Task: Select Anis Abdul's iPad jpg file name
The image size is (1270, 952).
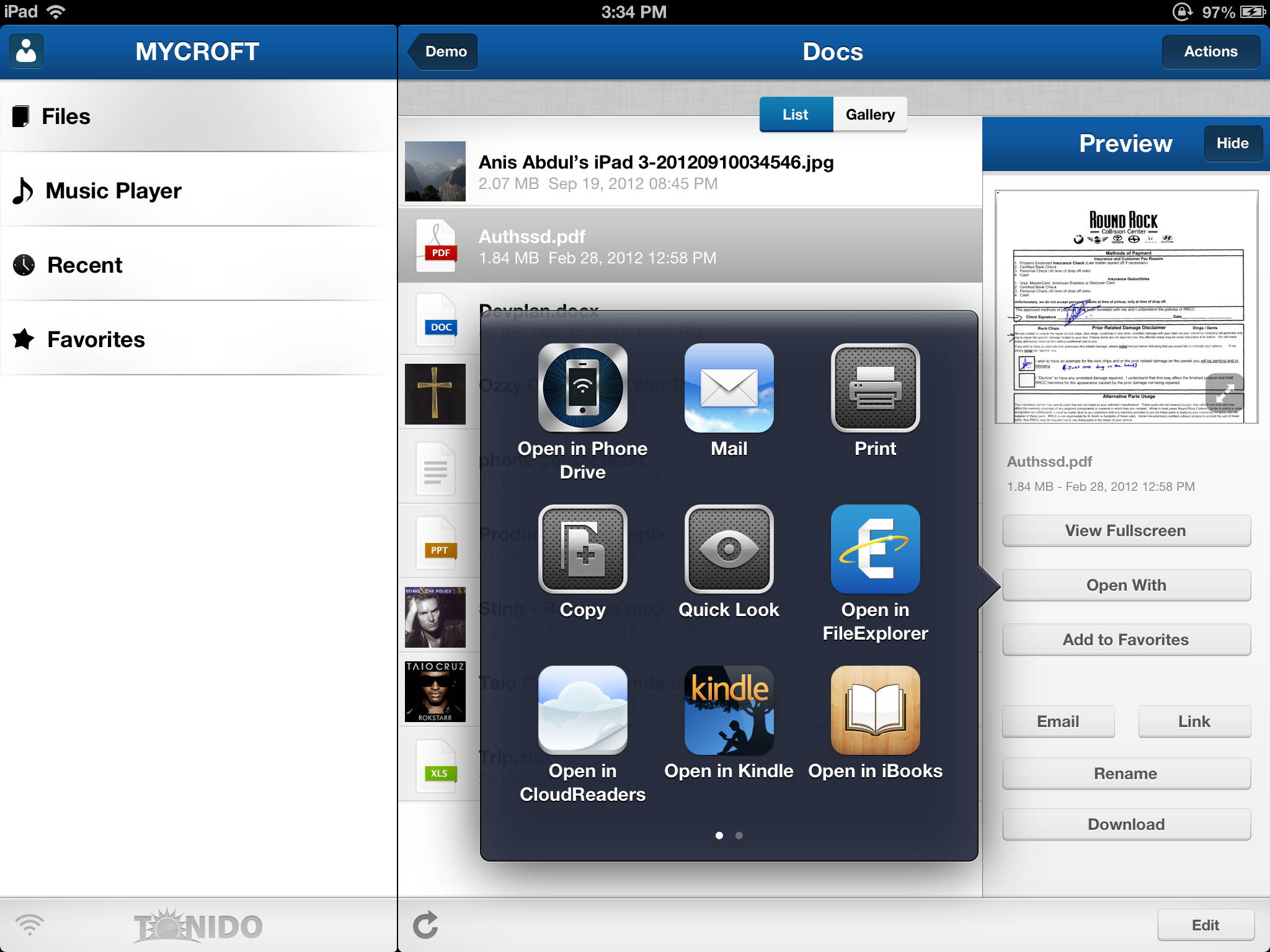Action: click(x=656, y=162)
